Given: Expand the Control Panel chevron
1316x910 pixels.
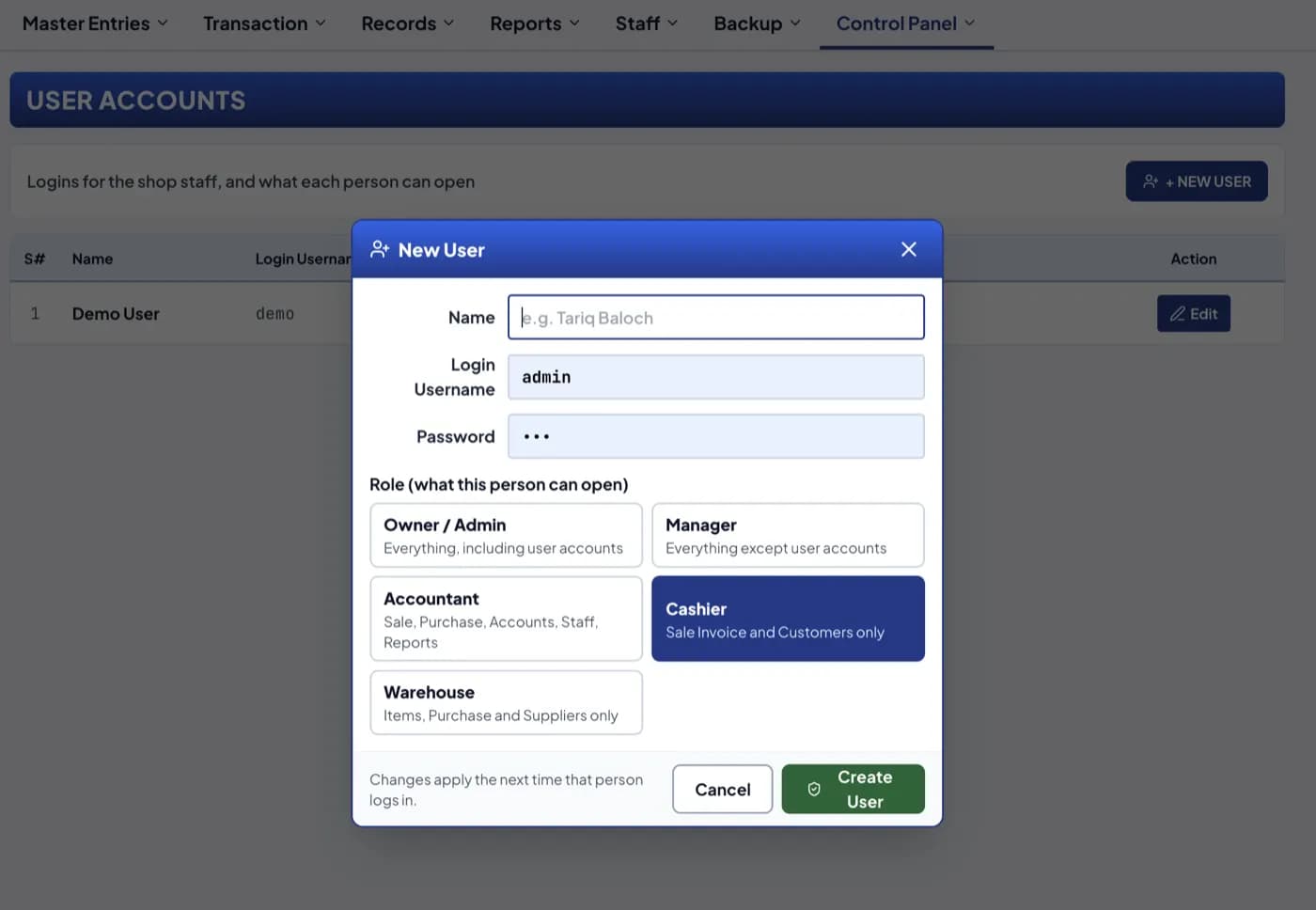Looking at the screenshot, I should pyautogui.click(x=970, y=24).
